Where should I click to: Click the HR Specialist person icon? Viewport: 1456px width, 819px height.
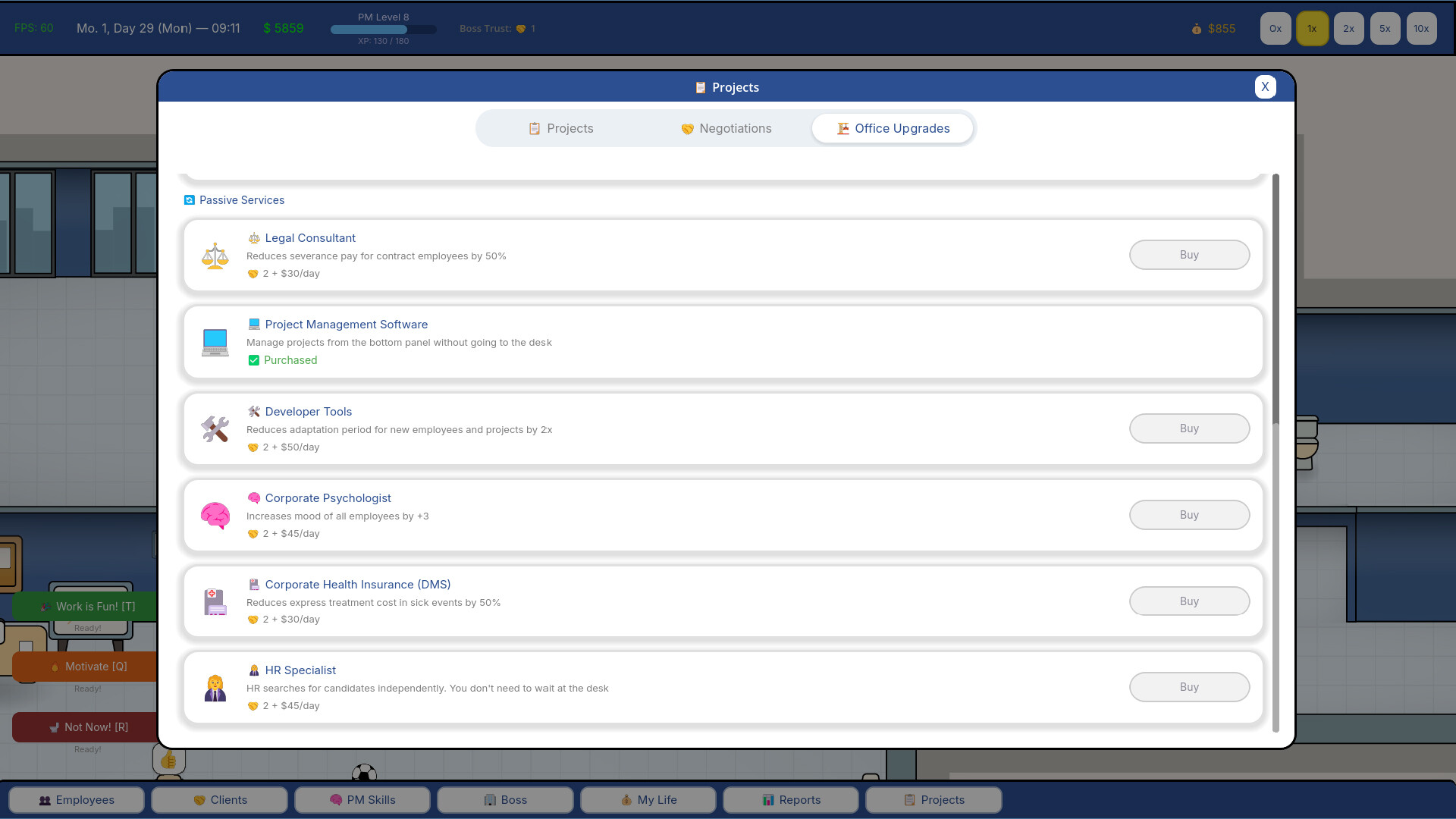215,688
